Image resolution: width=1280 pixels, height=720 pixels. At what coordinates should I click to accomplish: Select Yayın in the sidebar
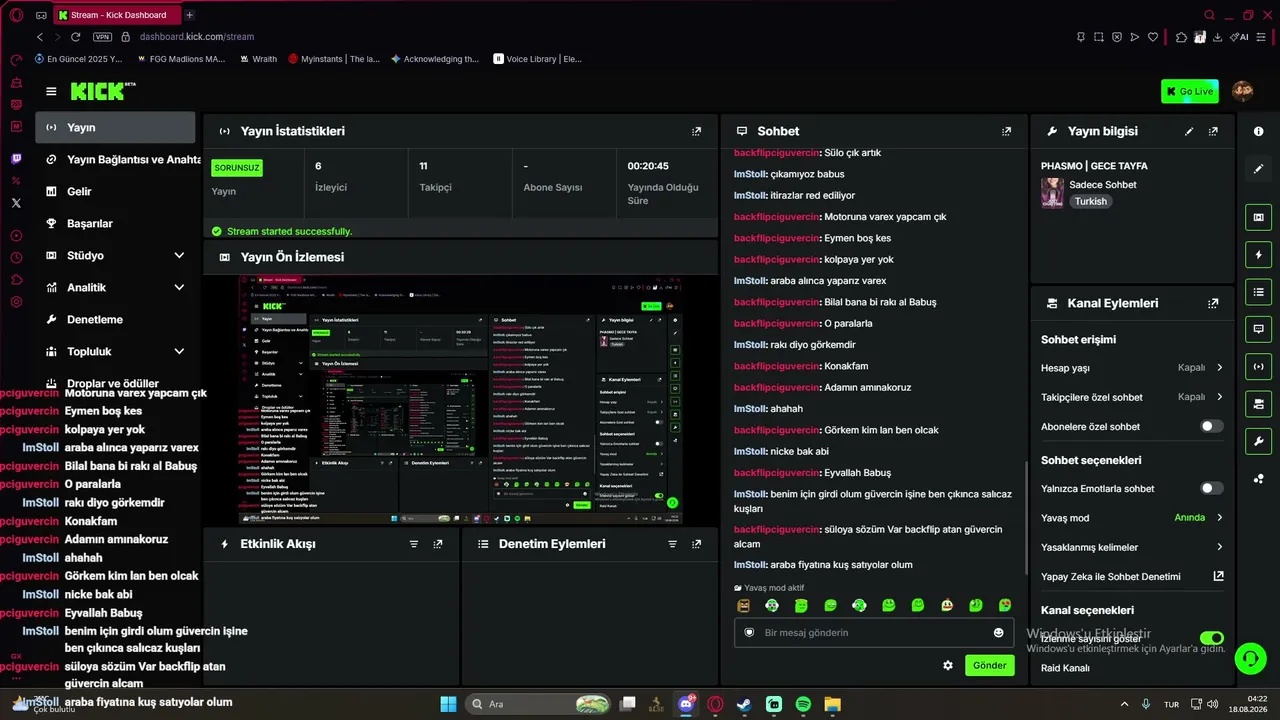coord(115,127)
